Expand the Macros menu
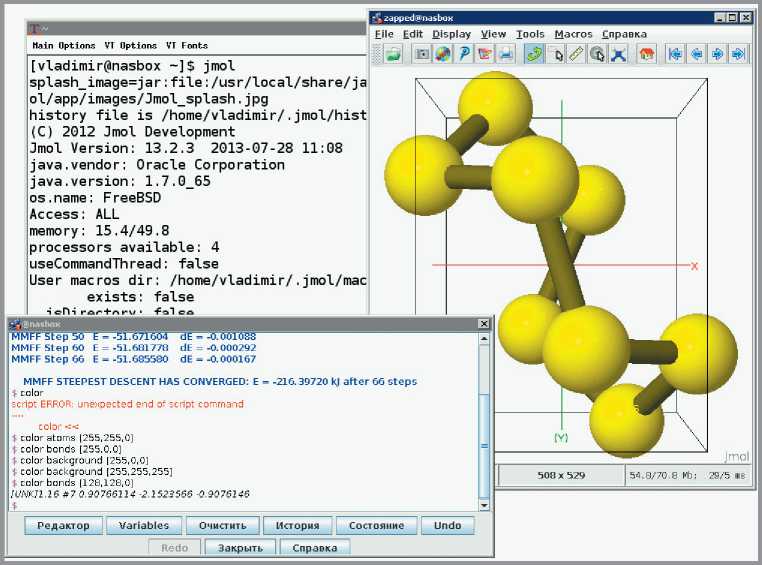This screenshot has width=762, height=565. coord(573,34)
